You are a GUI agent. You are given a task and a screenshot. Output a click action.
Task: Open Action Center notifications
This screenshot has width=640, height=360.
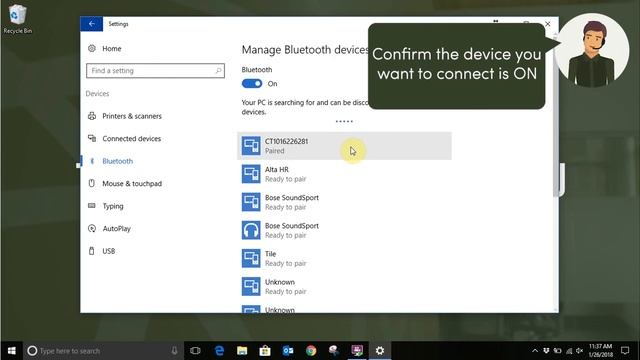click(x=625, y=351)
